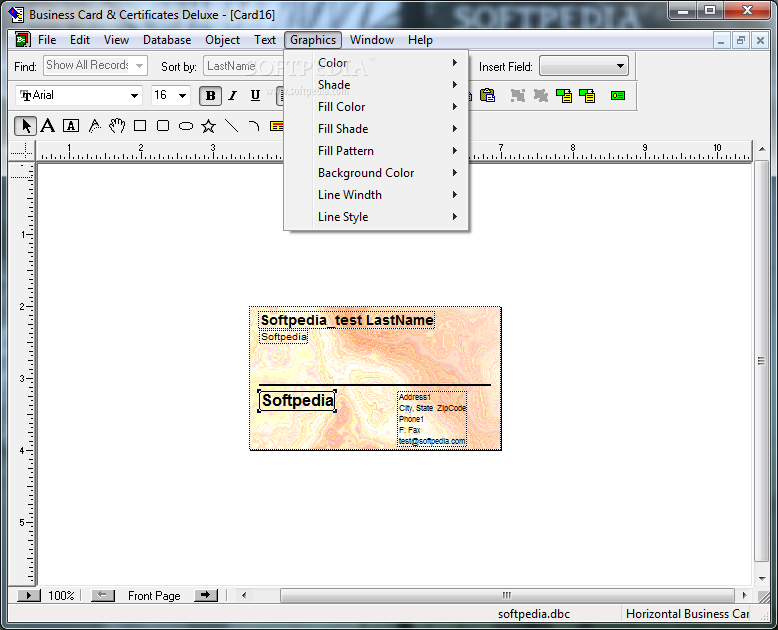The image size is (778, 630).
Task: Open the File menu
Action: point(47,40)
